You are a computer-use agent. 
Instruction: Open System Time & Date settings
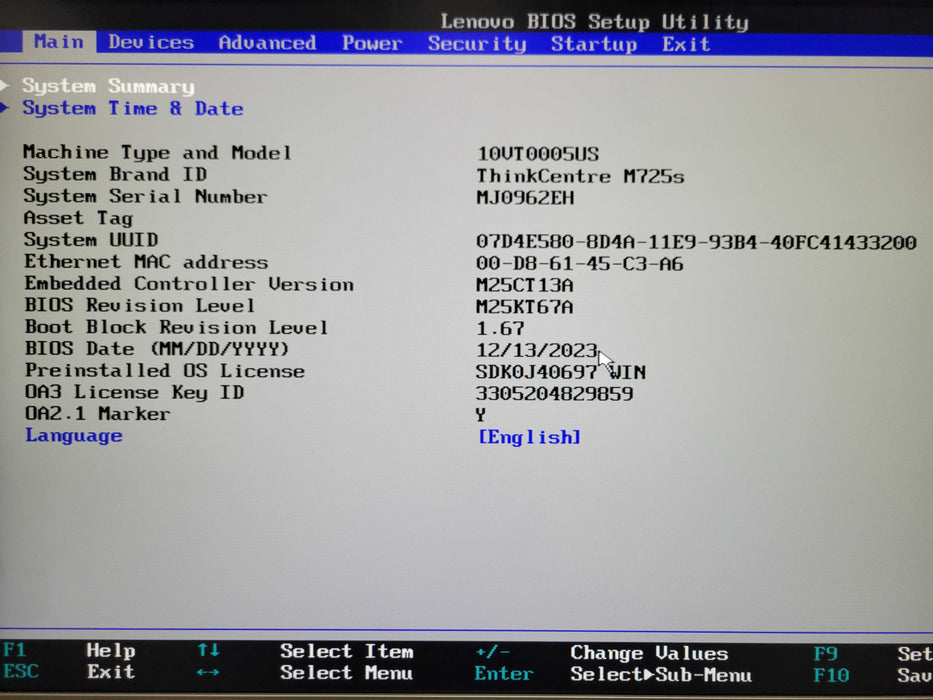[133, 109]
